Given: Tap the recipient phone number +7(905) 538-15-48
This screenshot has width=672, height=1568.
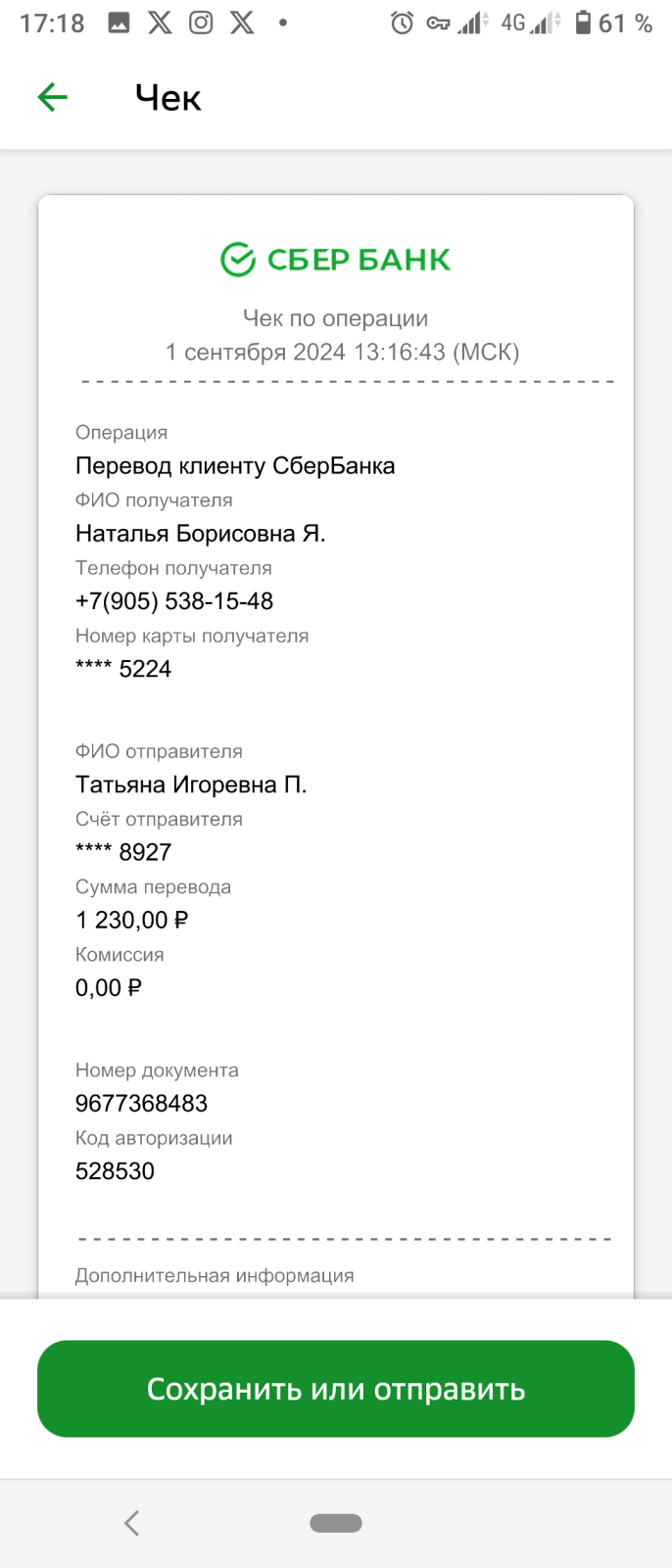Looking at the screenshot, I should 174,600.
